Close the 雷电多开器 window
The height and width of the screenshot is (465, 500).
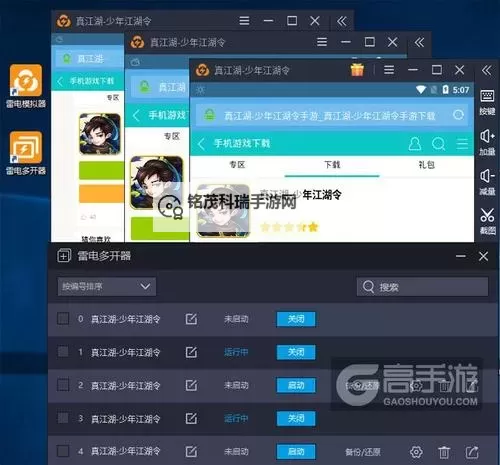[483, 256]
